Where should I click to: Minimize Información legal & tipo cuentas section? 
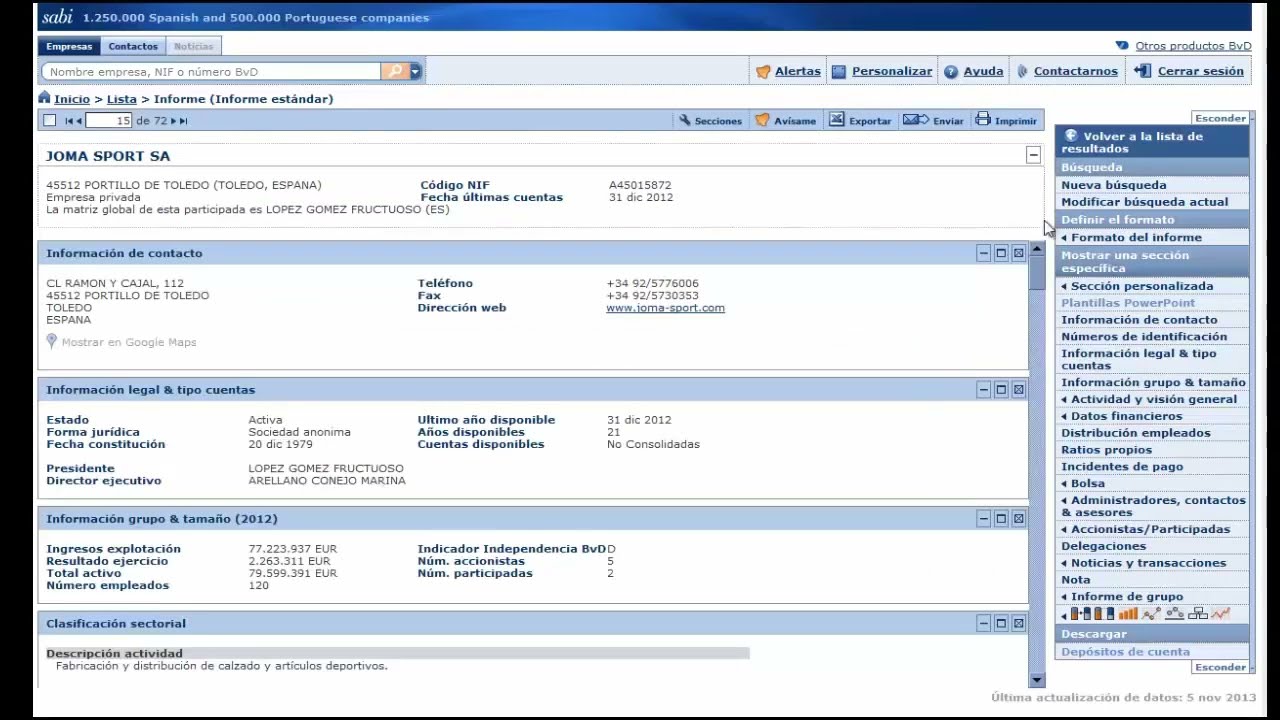click(983, 389)
